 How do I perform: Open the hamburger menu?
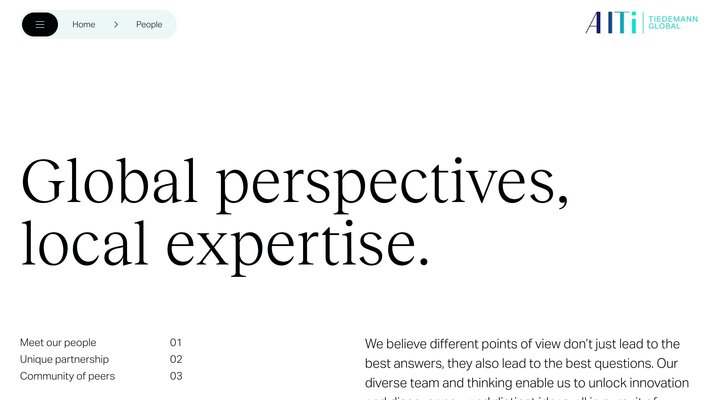pos(40,25)
